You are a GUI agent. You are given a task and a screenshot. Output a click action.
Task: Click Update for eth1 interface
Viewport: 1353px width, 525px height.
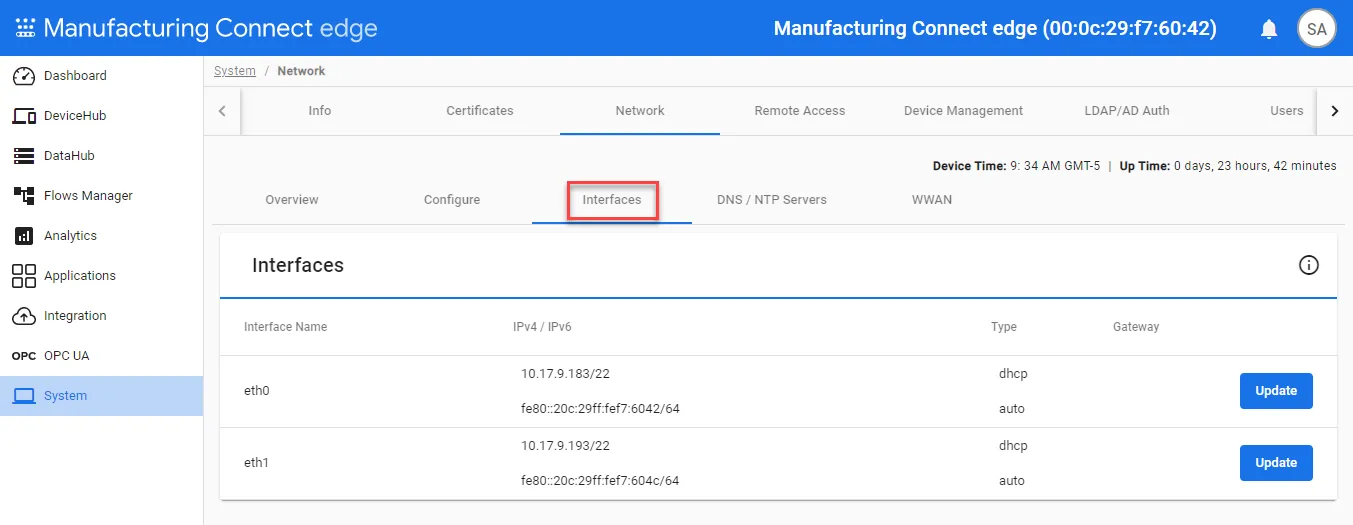pyautogui.click(x=1276, y=463)
